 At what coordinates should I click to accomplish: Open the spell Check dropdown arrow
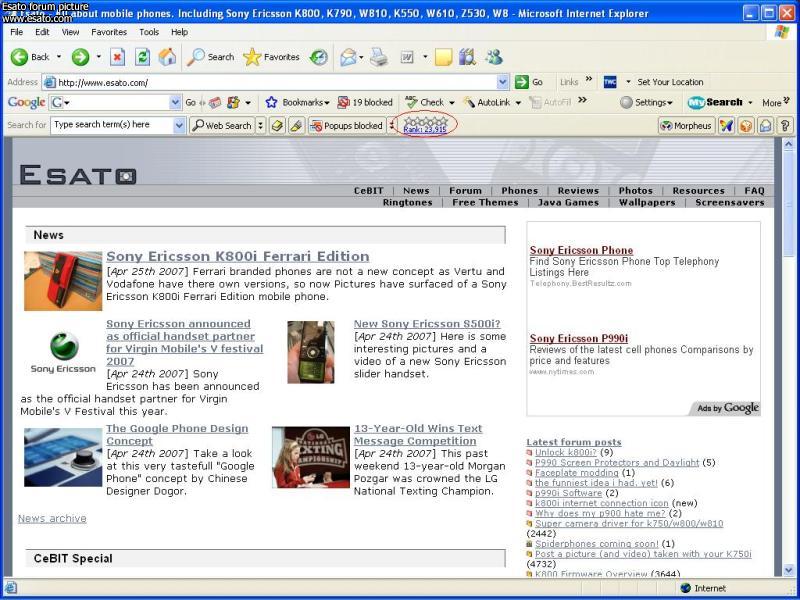point(452,103)
